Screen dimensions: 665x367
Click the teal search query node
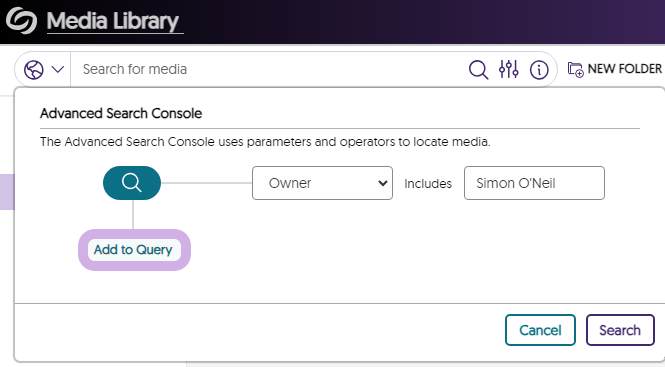(x=132, y=183)
